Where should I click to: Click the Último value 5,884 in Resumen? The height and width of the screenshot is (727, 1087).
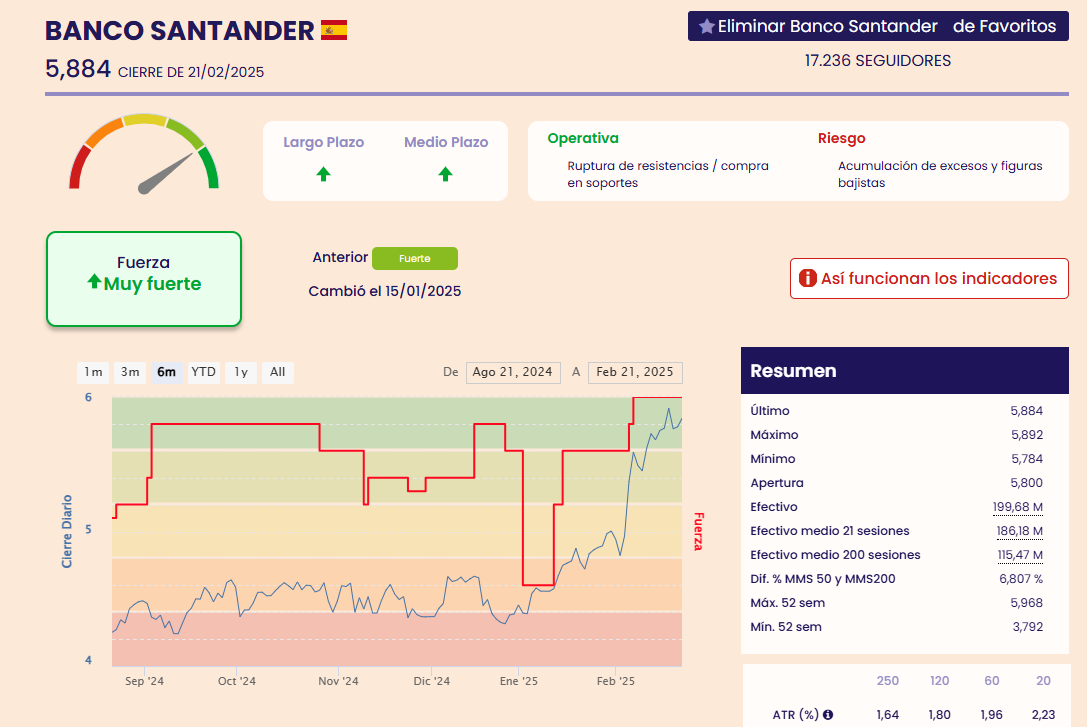coord(1027,411)
